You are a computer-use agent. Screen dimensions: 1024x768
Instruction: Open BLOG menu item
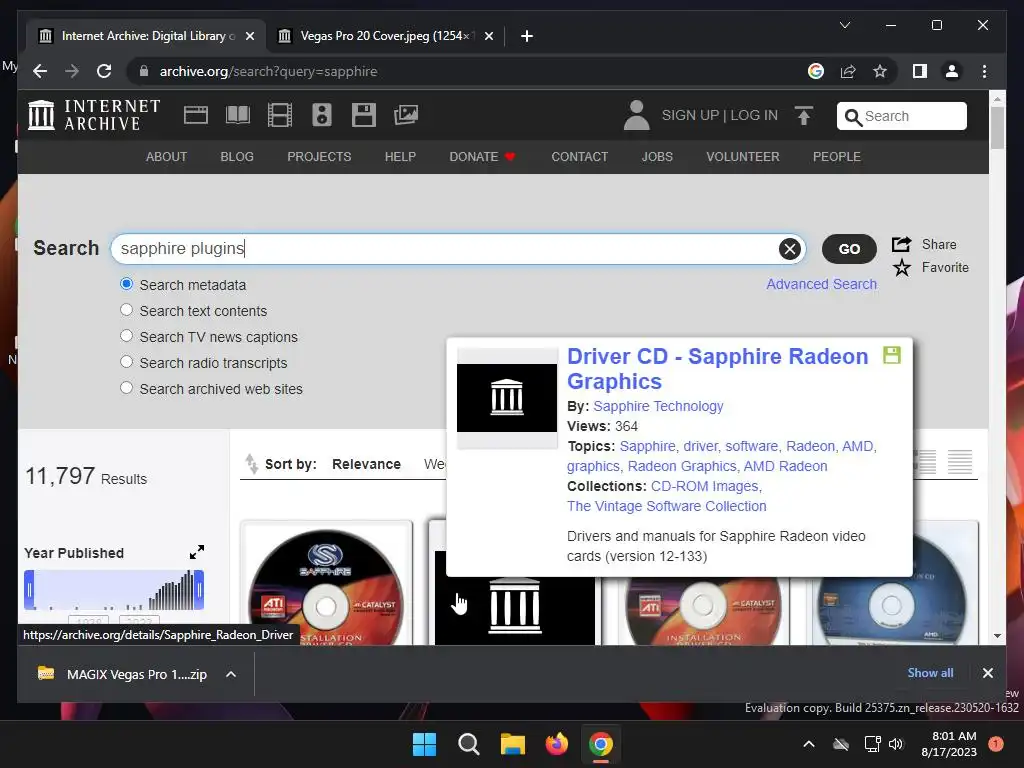[x=237, y=157]
